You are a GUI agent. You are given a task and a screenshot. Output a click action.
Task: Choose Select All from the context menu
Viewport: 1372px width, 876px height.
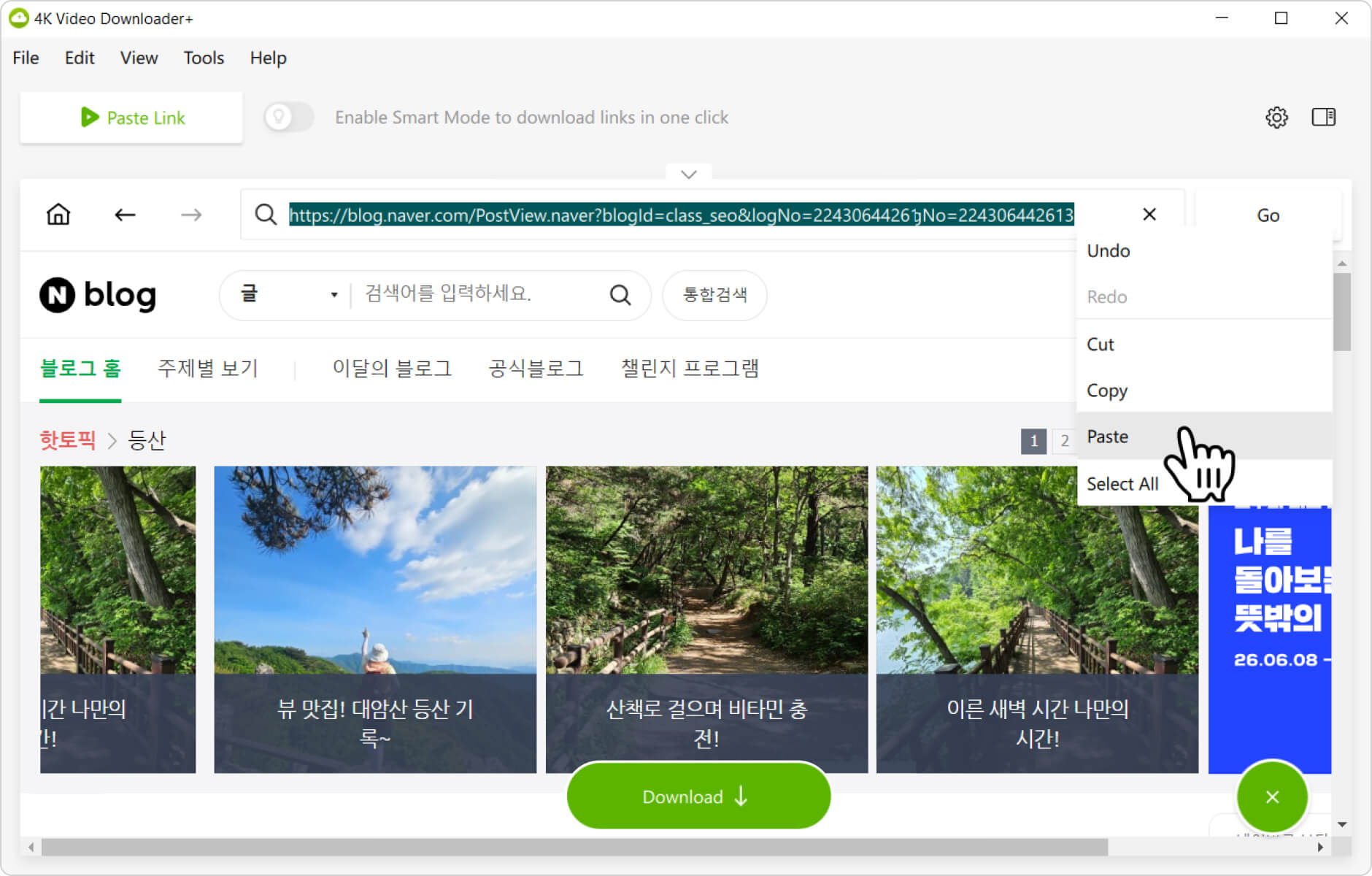click(1204, 483)
